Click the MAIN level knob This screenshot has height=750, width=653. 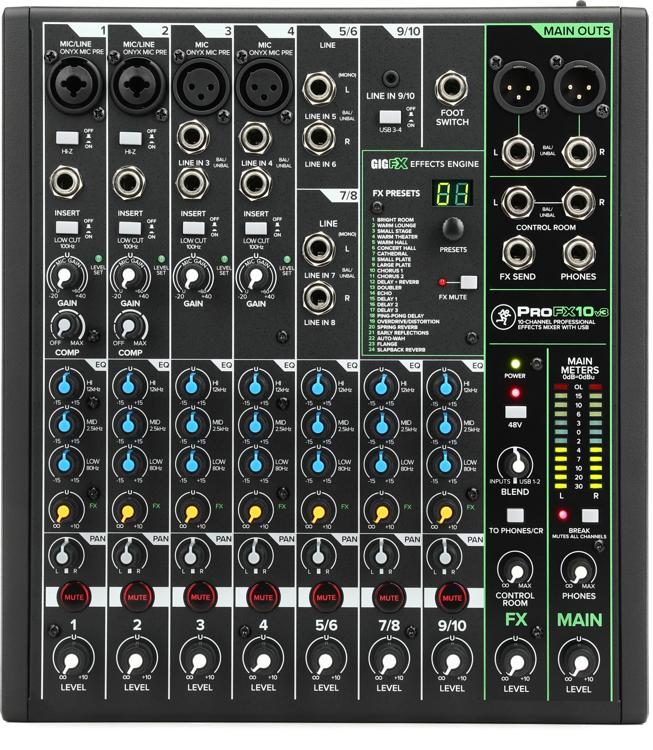[x=578, y=659]
